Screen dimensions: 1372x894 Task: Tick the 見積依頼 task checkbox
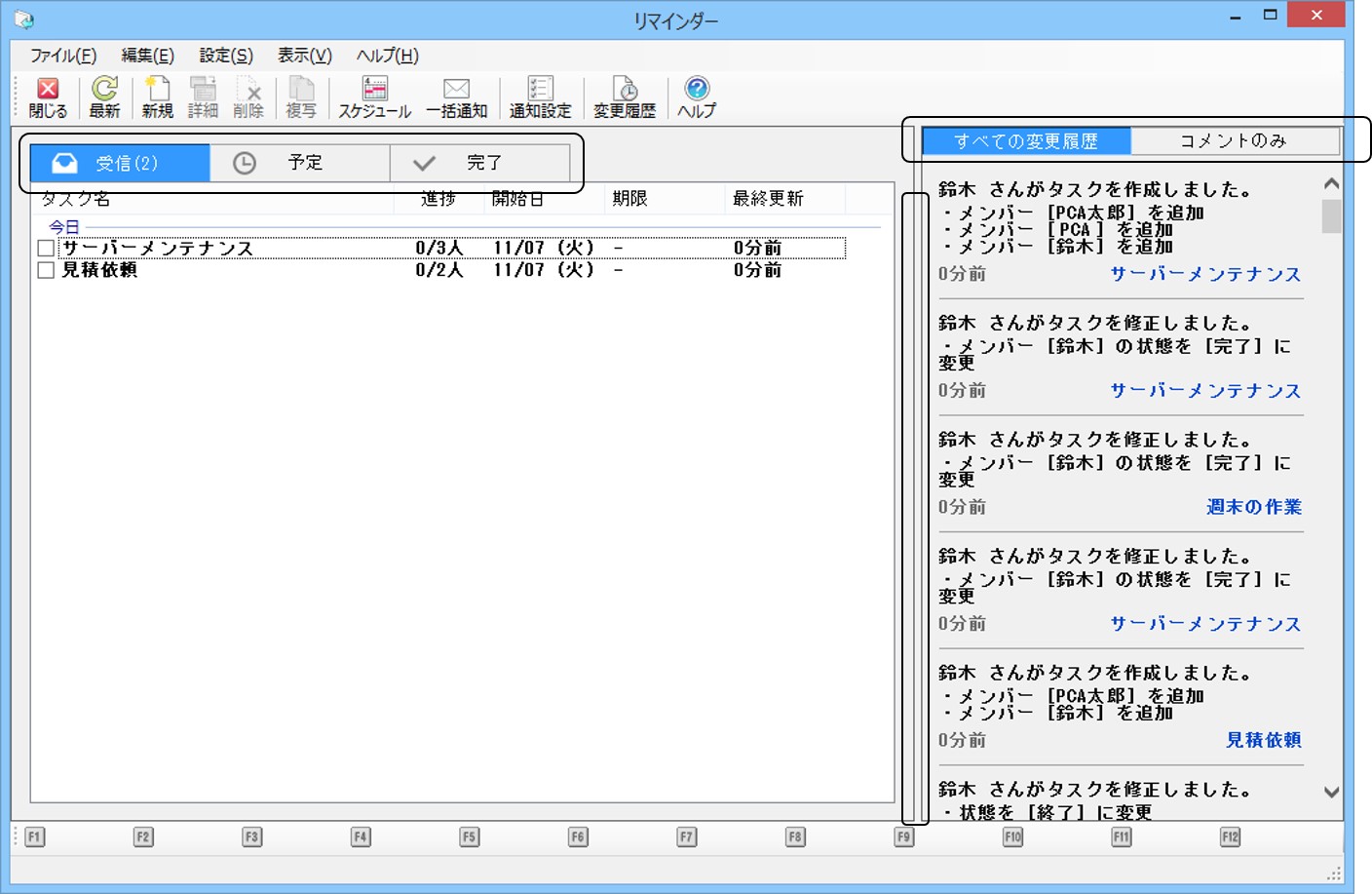point(46,270)
